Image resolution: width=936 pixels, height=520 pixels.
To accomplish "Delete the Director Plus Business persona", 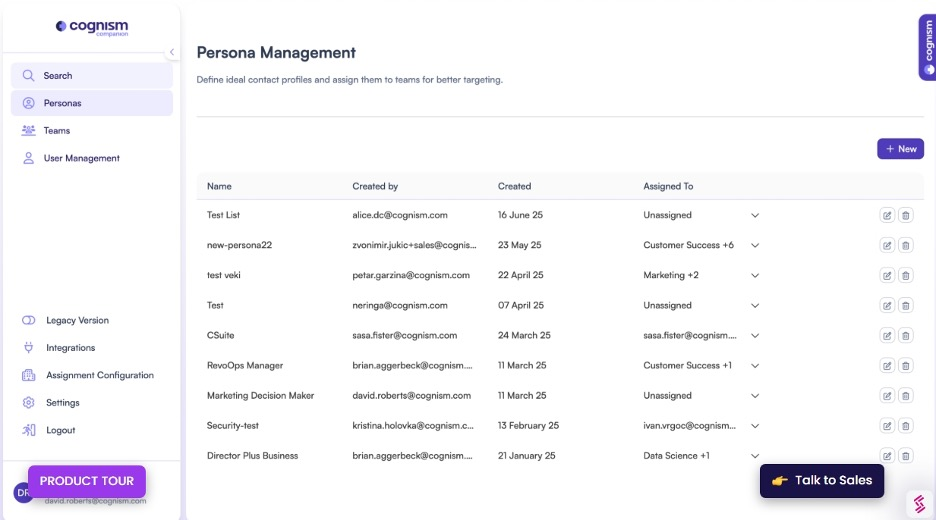I will (906, 456).
